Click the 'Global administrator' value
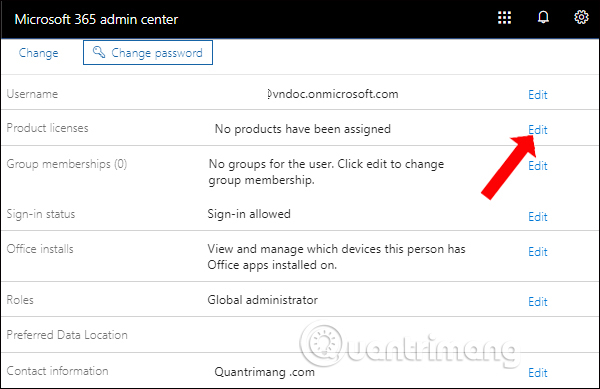Screen dimensions: 600x389 (x=262, y=299)
